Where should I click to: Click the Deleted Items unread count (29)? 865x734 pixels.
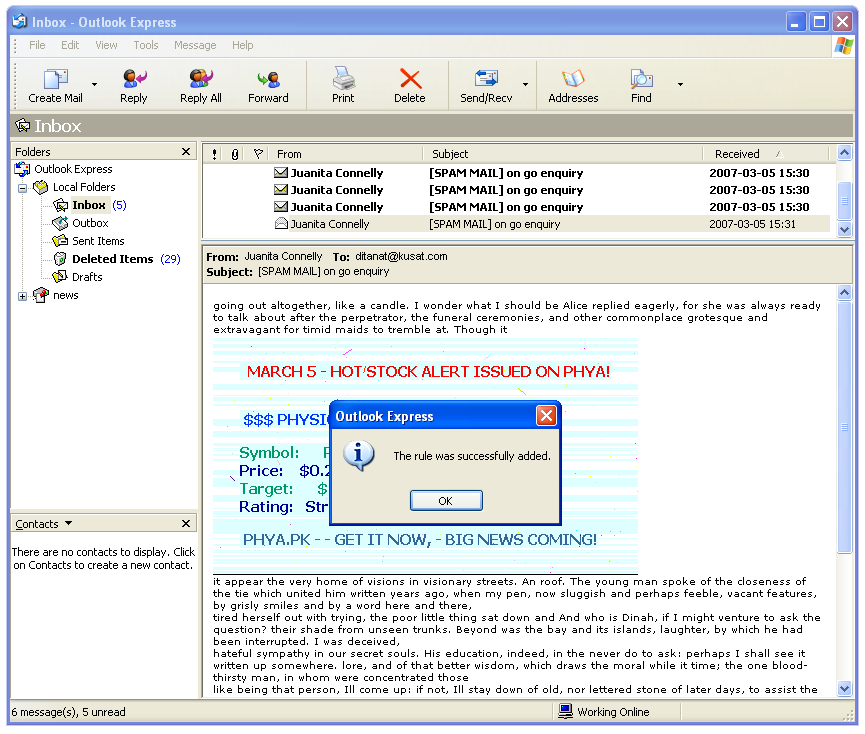click(170, 259)
